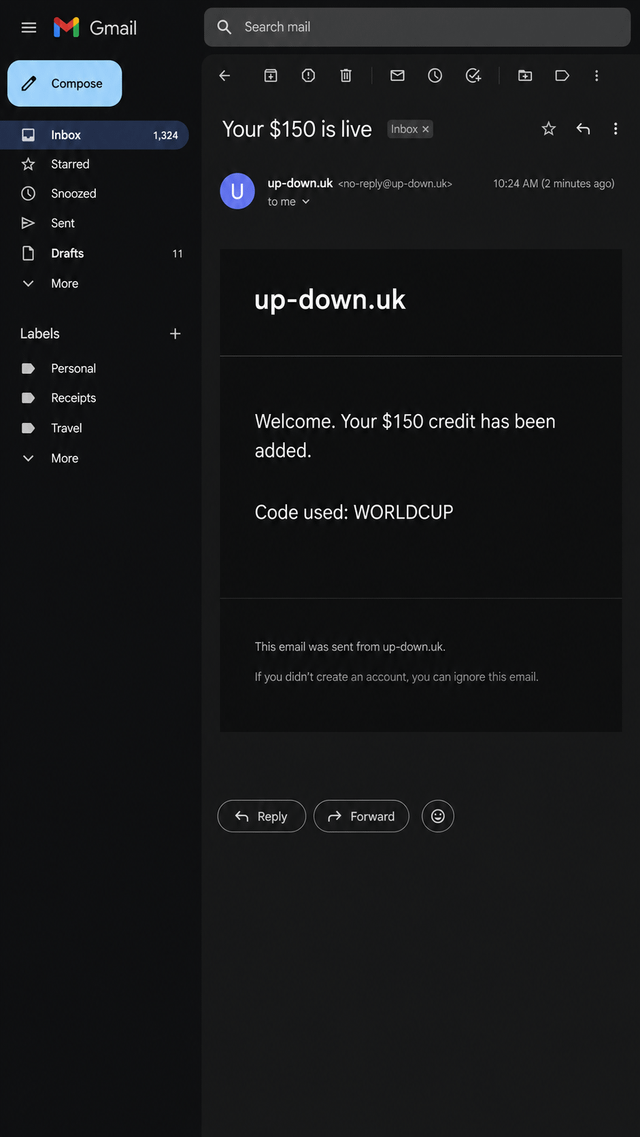Compose a new email
Viewport: 640px width, 1137px height.
[x=65, y=83]
